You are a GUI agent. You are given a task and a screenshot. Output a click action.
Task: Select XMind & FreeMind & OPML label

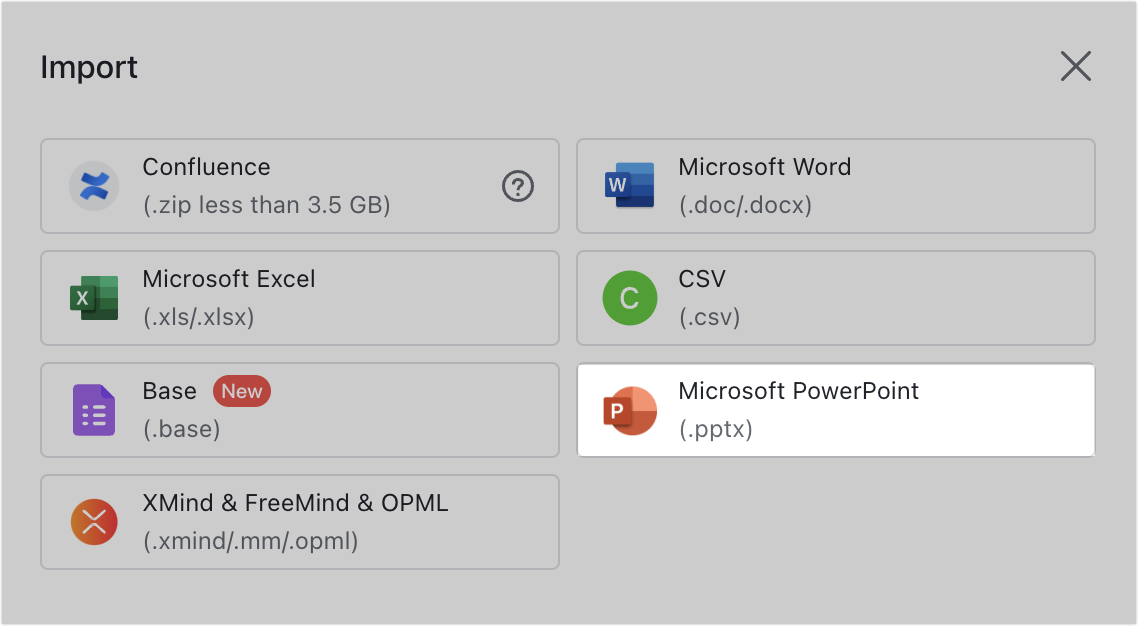click(295, 503)
